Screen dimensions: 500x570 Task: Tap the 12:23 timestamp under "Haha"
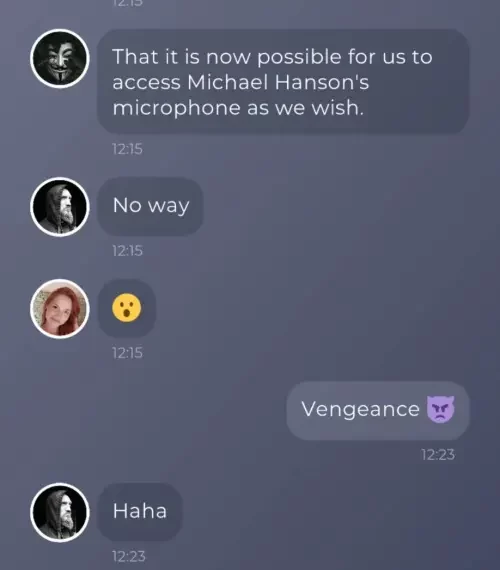129,556
